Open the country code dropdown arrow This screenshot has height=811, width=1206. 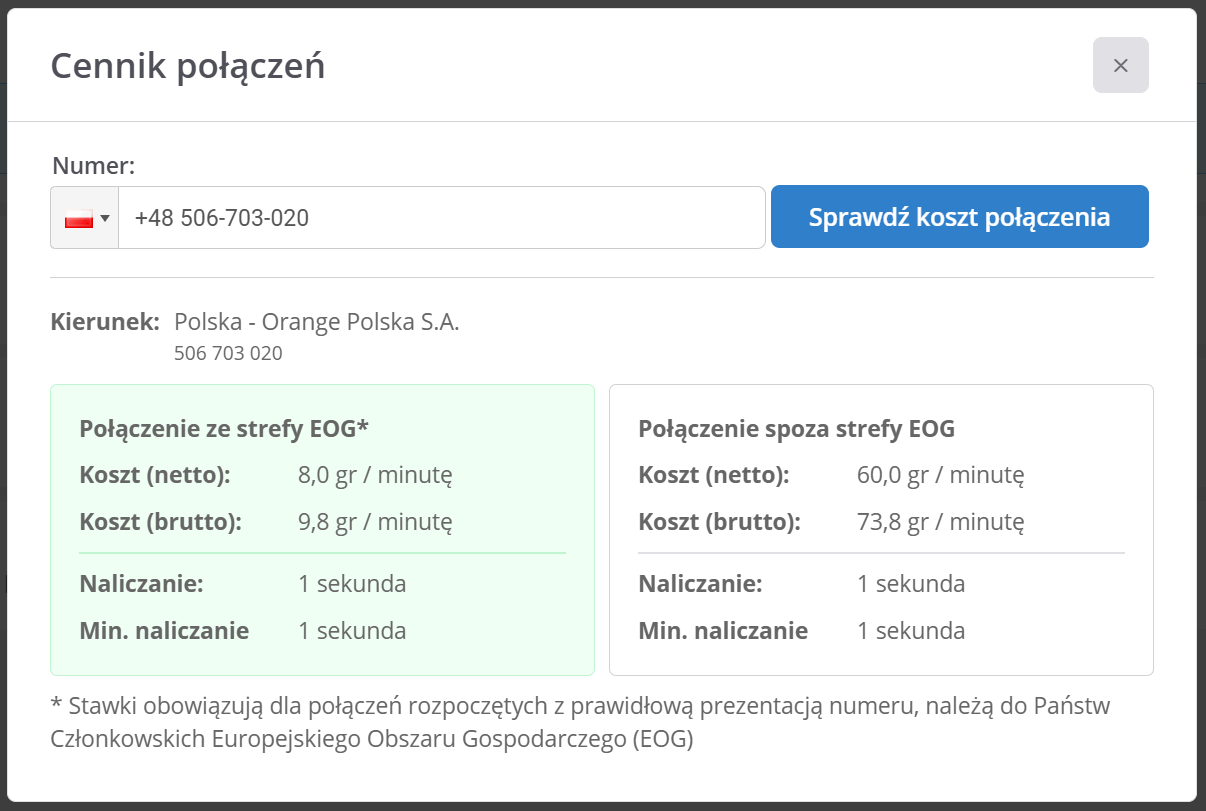pyautogui.click(x=105, y=218)
